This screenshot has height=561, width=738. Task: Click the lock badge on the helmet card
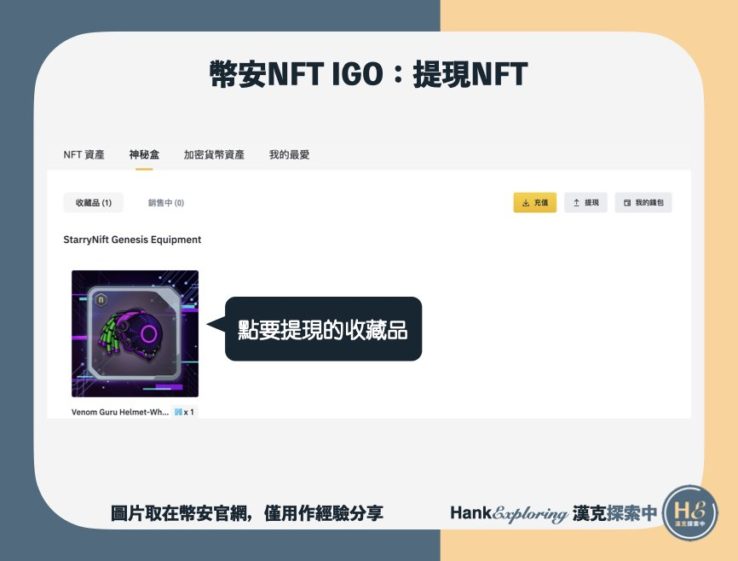(101, 300)
